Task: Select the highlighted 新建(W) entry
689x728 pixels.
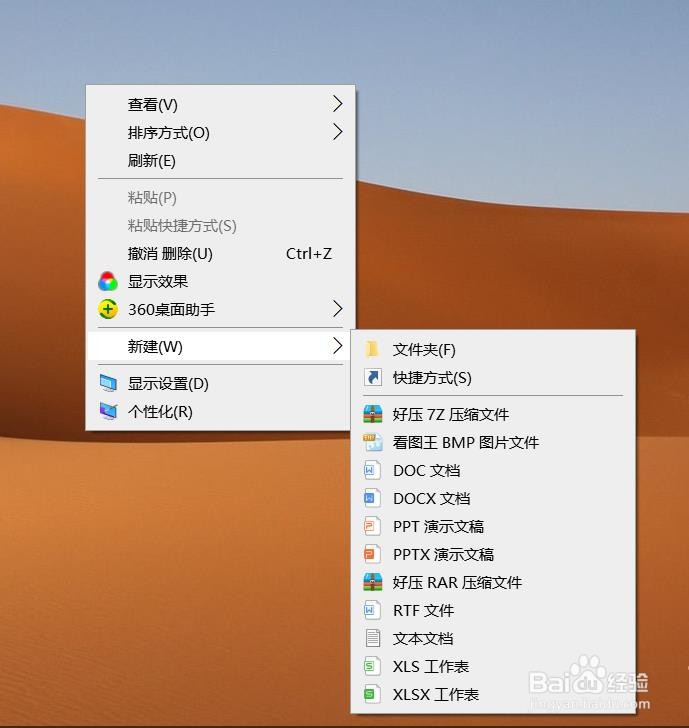Action: tap(221, 346)
